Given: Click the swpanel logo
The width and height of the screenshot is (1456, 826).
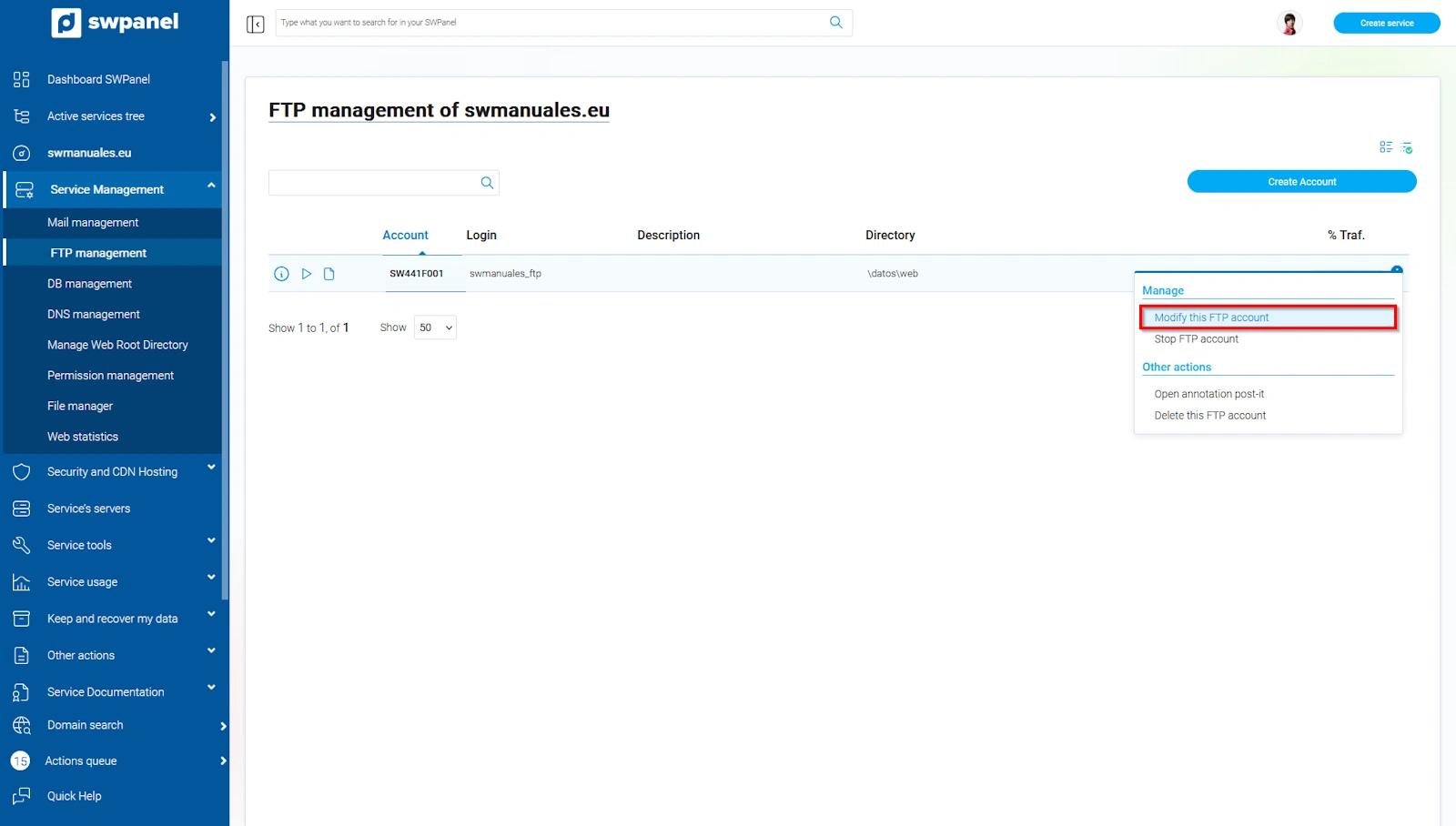Looking at the screenshot, I should (115, 22).
